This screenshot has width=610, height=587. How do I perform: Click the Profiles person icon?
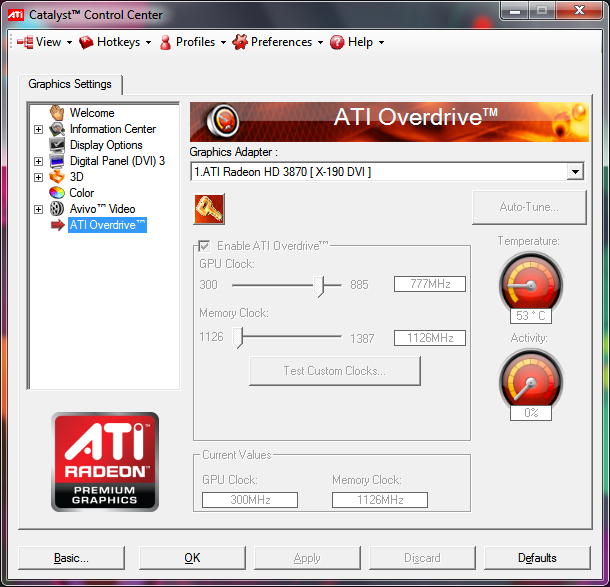[165, 42]
